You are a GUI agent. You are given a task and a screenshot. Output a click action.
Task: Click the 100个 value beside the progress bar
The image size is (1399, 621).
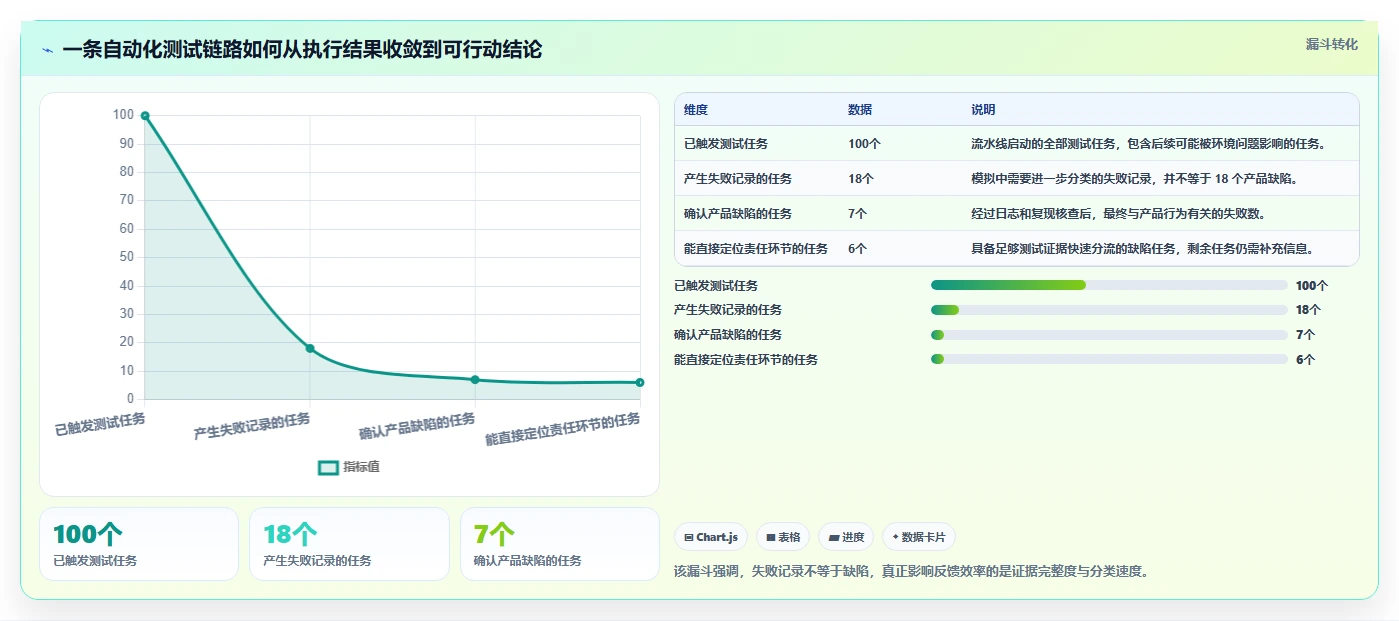coord(1312,286)
